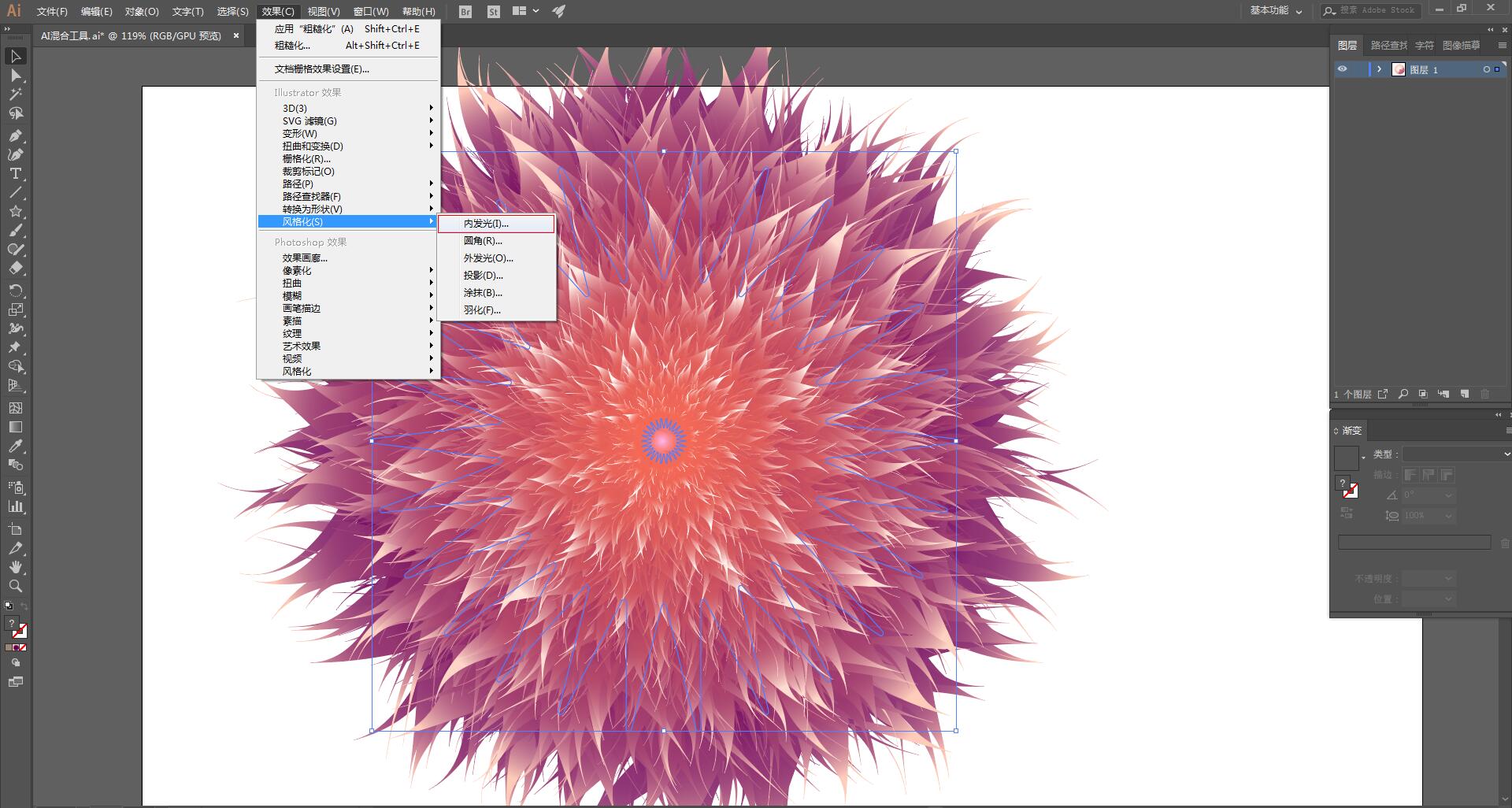Image resolution: width=1512 pixels, height=808 pixels.
Task: Select the Magic Wand tool
Action: coord(16,95)
